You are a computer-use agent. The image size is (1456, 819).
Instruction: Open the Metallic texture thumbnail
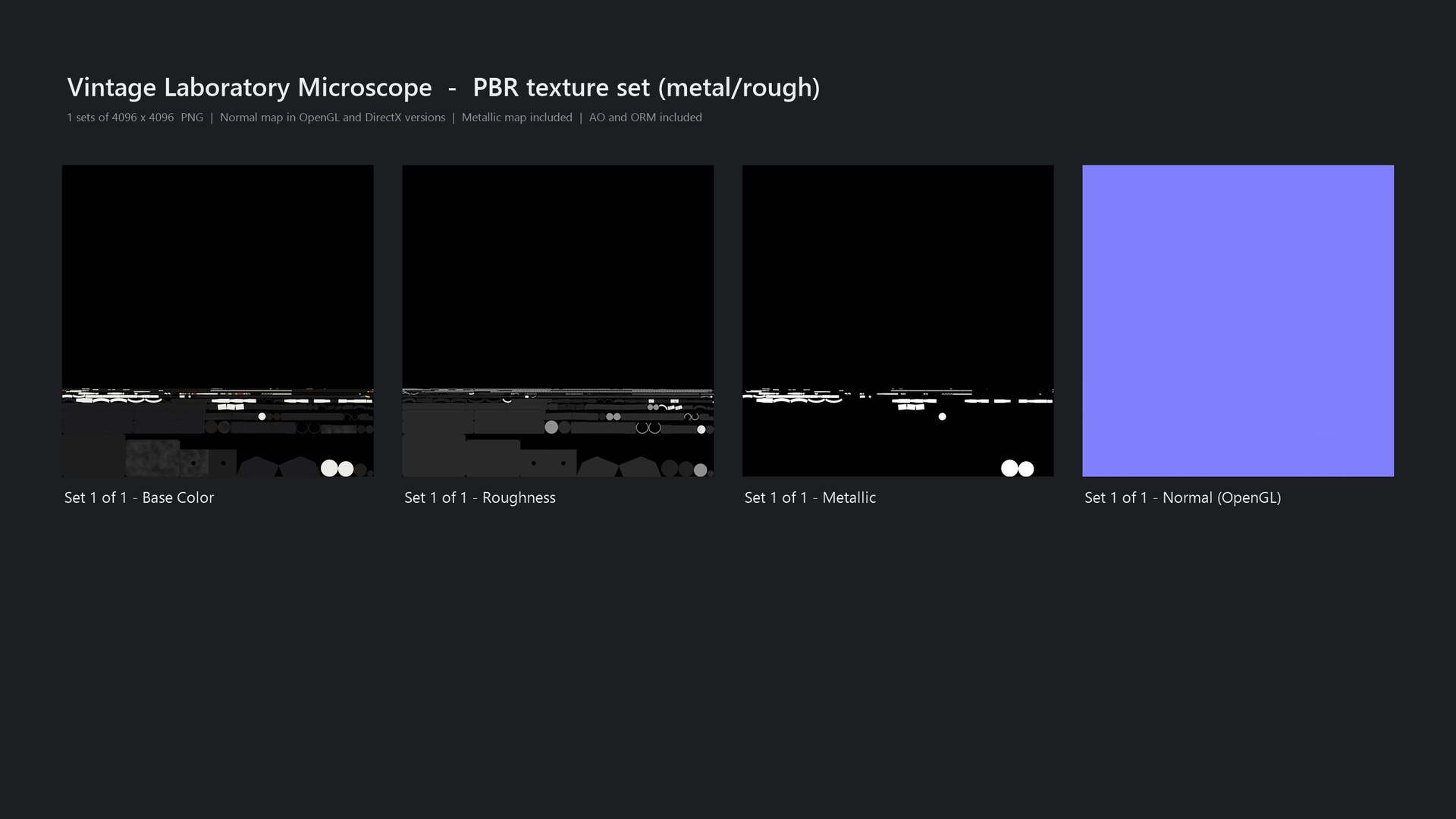pos(898,321)
